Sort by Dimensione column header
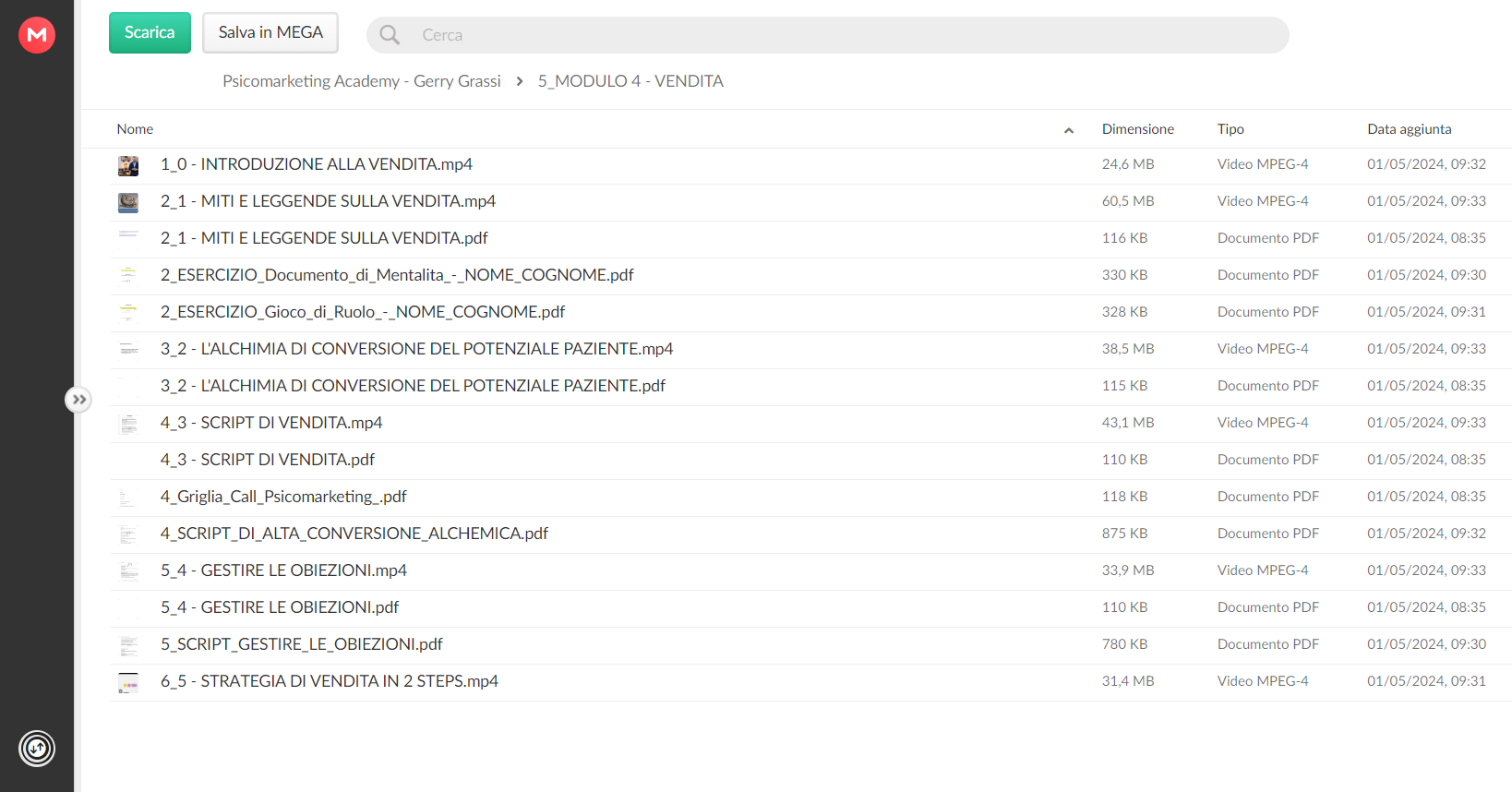Image resolution: width=1512 pixels, height=792 pixels. click(1137, 129)
